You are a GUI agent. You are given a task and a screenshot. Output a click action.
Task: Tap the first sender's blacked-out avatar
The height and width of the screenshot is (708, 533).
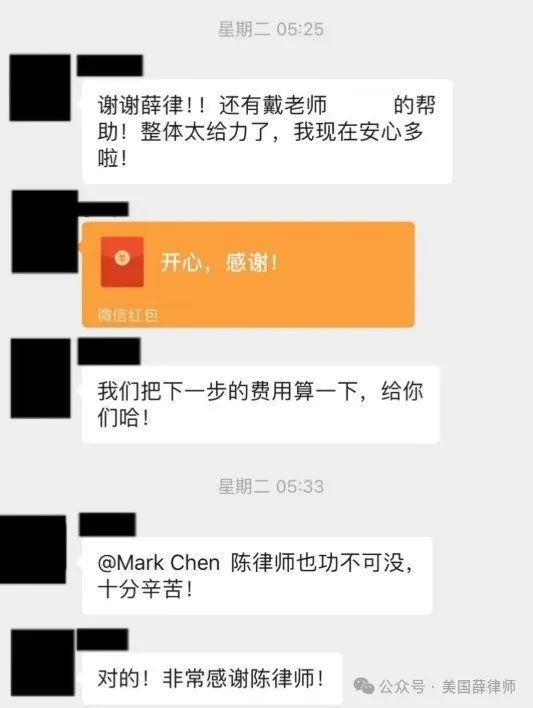click(40, 88)
